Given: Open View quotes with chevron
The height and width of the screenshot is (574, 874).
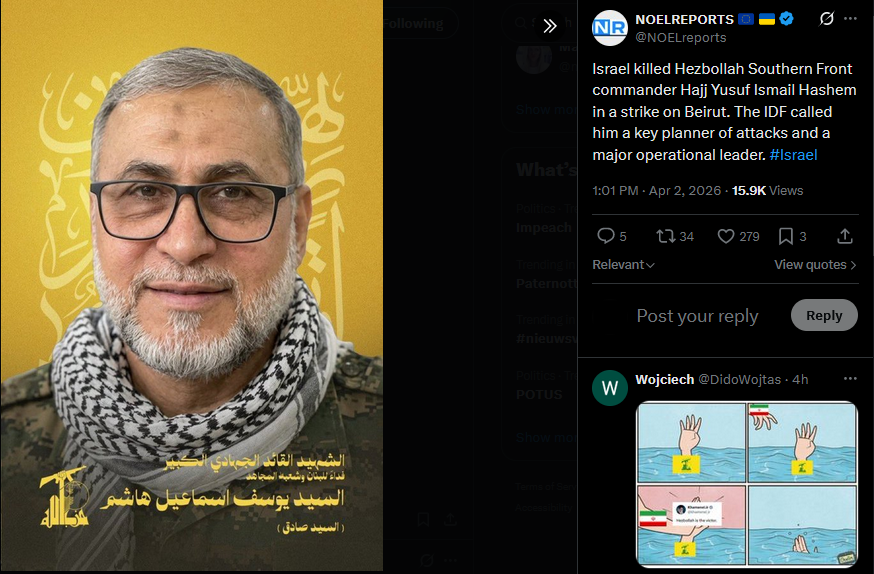Looking at the screenshot, I should [x=815, y=265].
